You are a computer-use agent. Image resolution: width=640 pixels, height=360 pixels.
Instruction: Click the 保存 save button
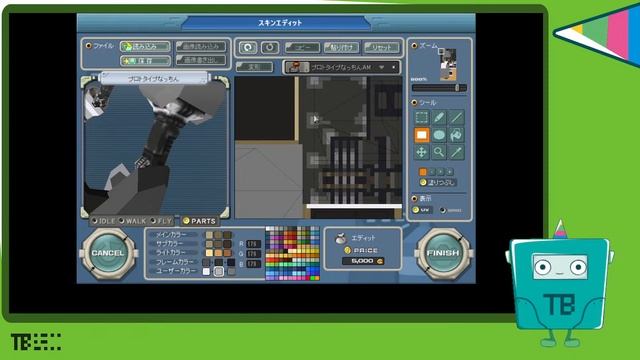tap(145, 61)
